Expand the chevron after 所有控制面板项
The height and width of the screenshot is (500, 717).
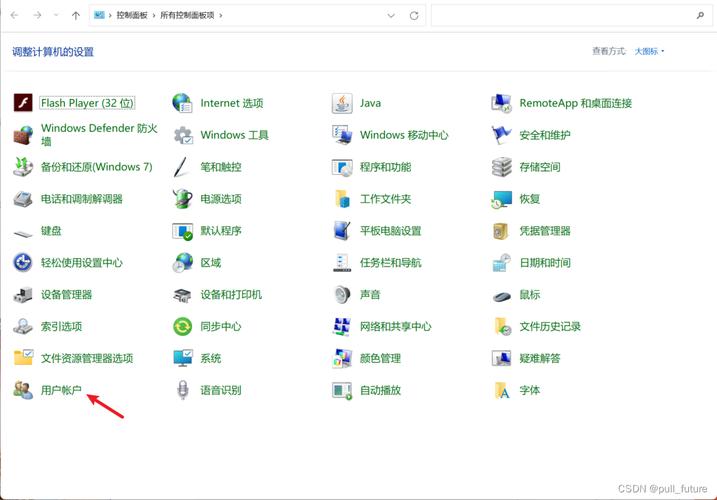(x=221, y=16)
